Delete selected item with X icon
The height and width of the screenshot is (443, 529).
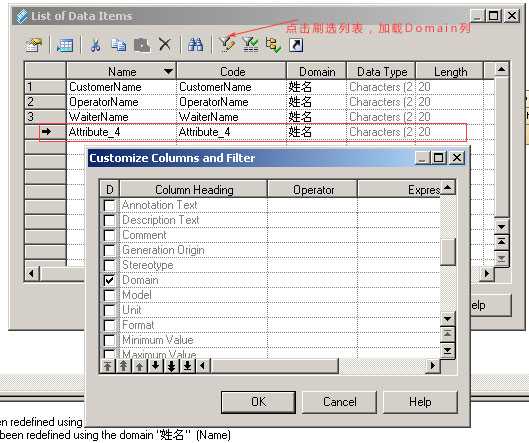pos(165,45)
